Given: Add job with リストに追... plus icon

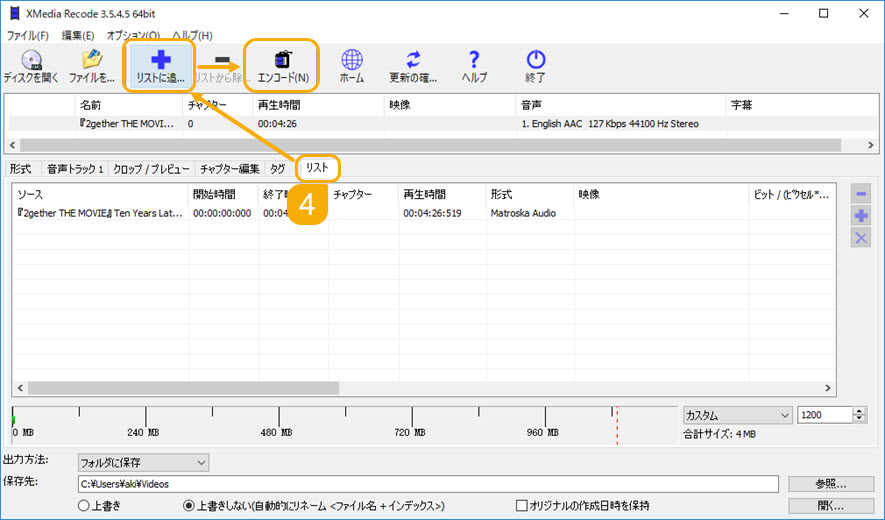Looking at the screenshot, I should 160,67.
